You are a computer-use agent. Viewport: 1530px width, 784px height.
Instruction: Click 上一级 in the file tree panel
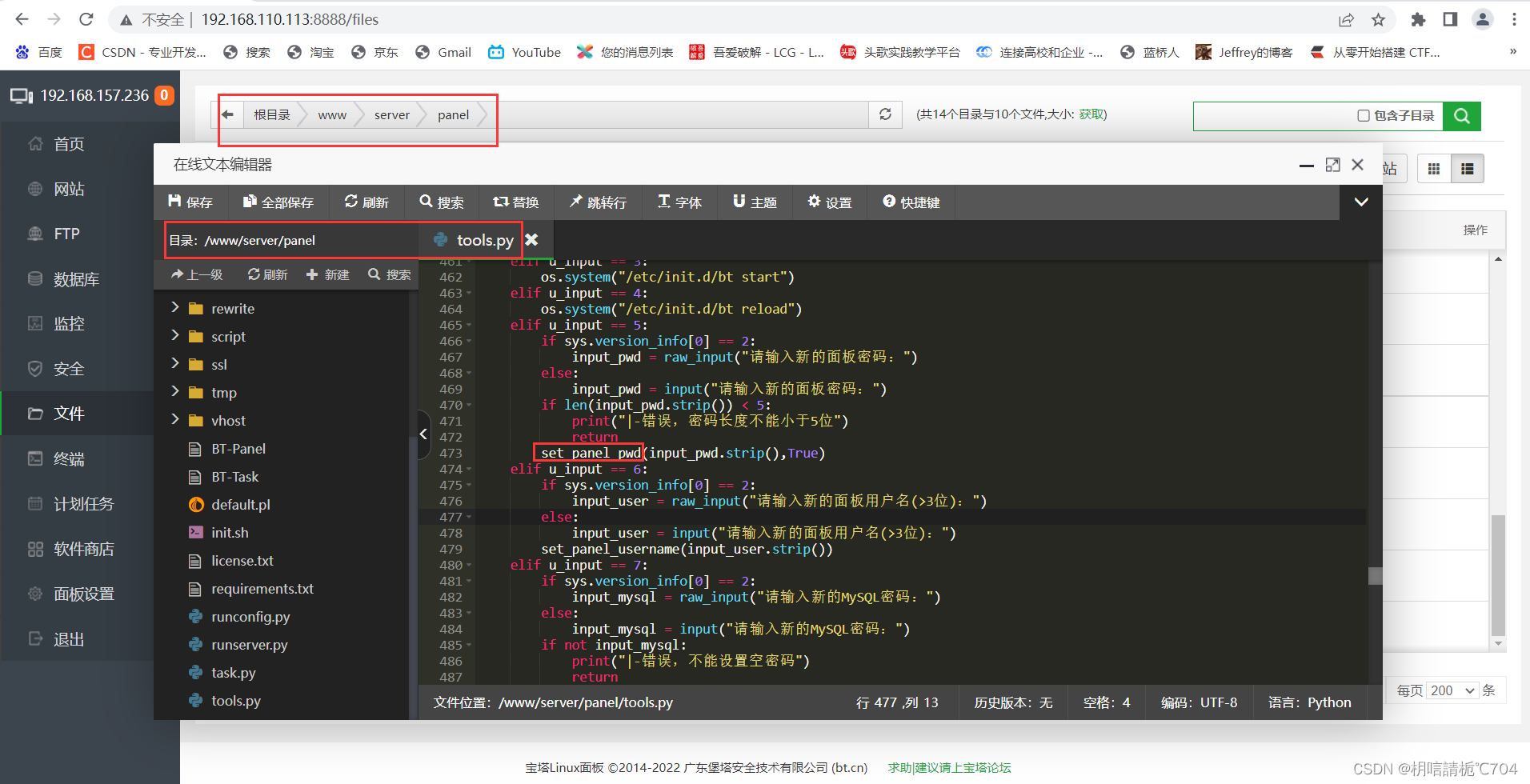197,274
